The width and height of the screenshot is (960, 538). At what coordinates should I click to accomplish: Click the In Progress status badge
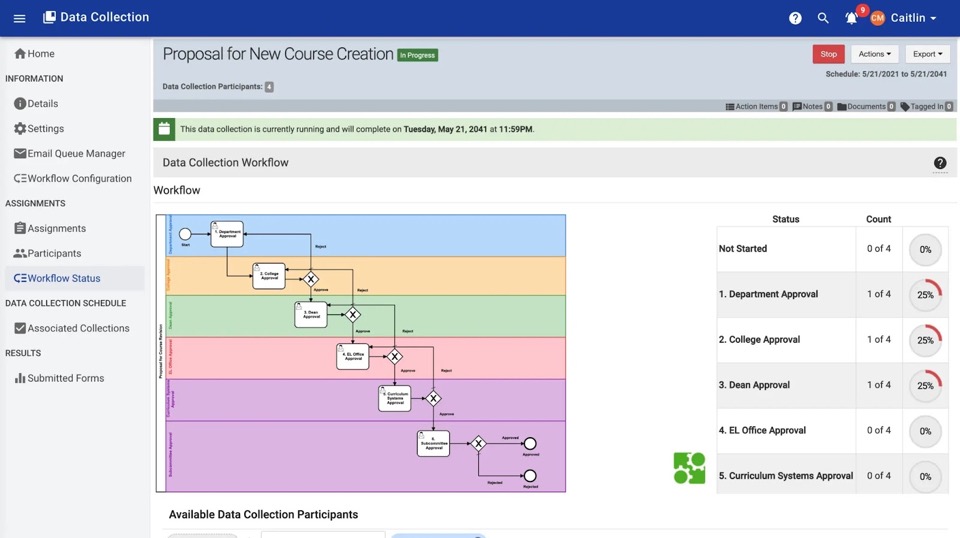[x=418, y=55]
